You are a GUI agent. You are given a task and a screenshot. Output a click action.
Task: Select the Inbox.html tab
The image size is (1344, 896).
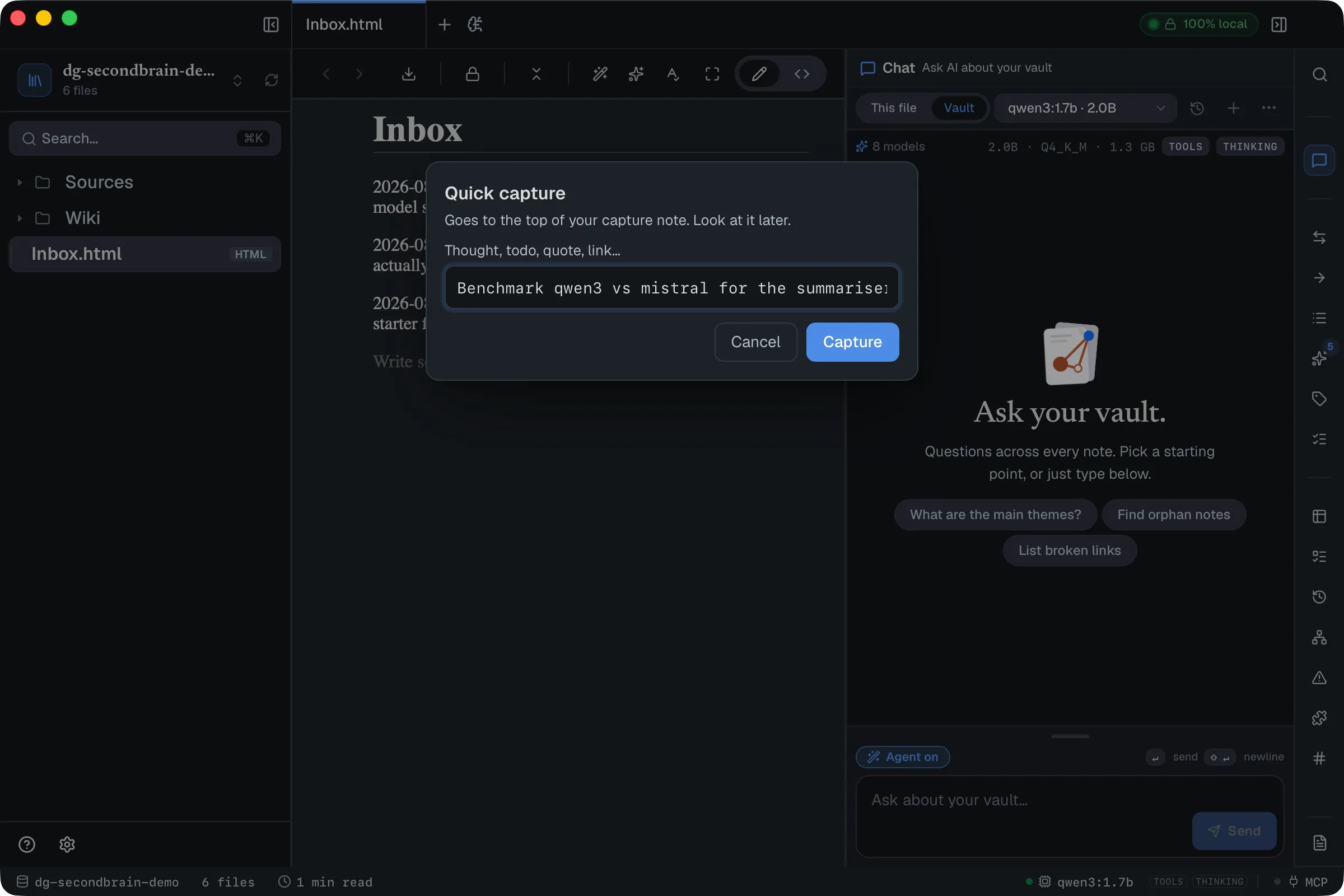[x=358, y=25]
